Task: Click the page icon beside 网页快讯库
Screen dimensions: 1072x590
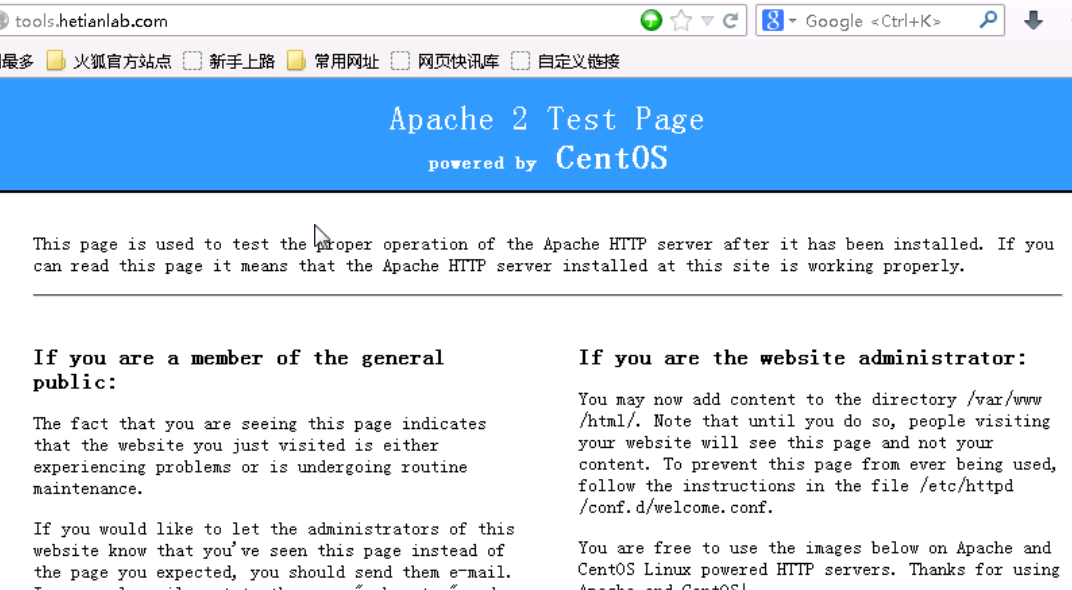Action: (x=400, y=62)
